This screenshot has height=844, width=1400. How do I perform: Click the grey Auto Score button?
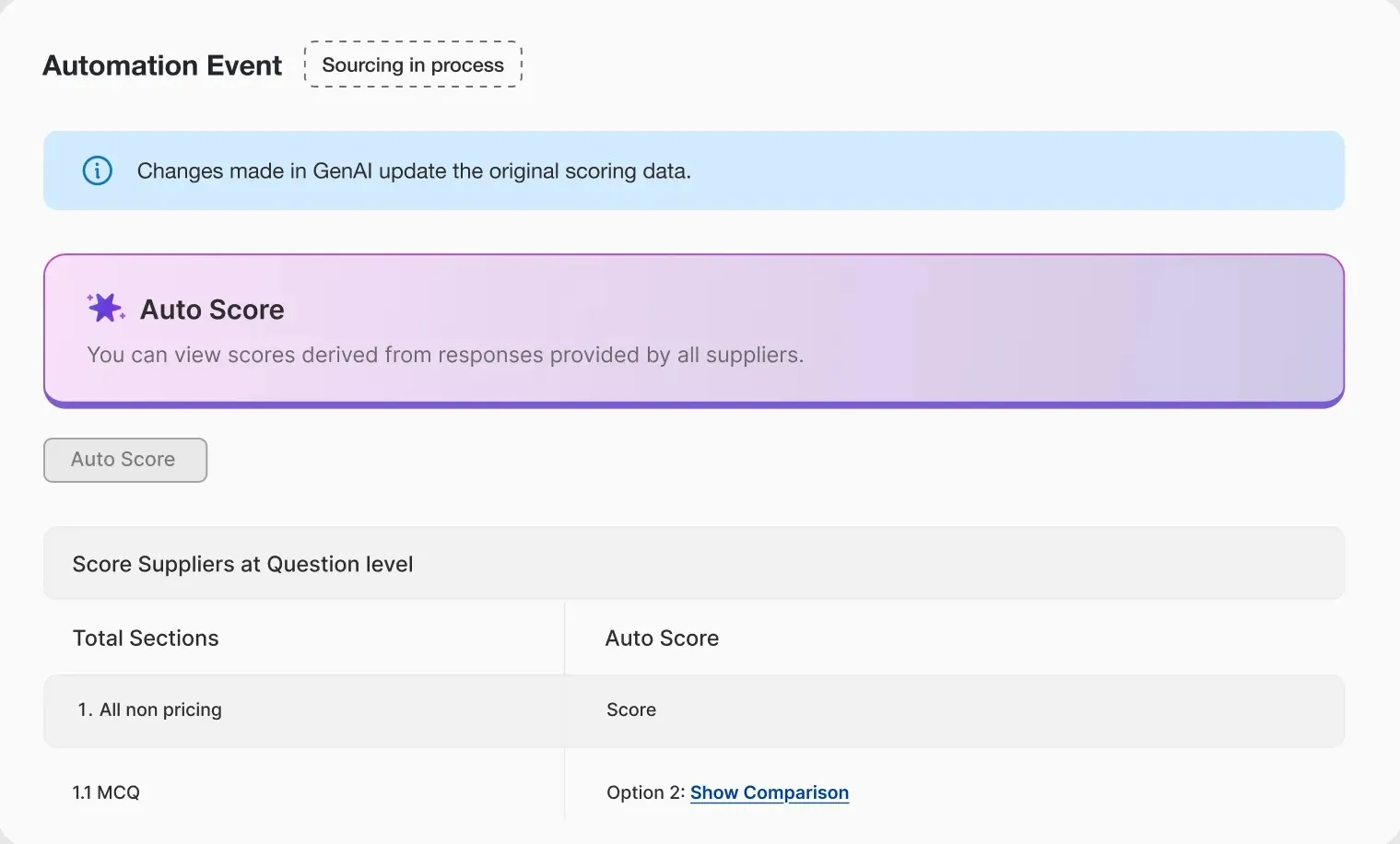point(125,460)
